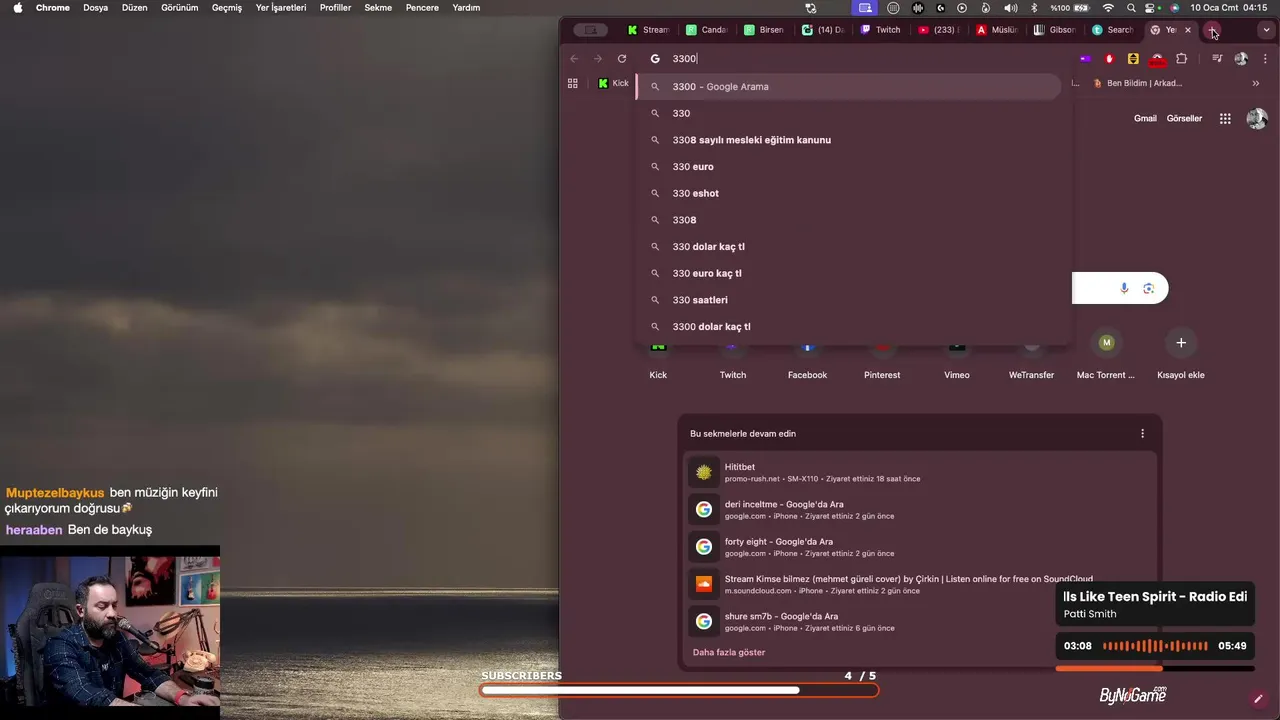Expand list with Daha fazla göster
The image size is (1280, 720).
pyautogui.click(x=729, y=652)
